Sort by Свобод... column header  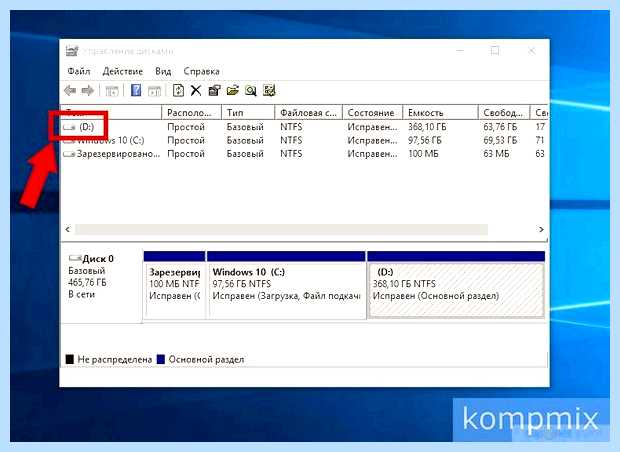tap(504, 113)
